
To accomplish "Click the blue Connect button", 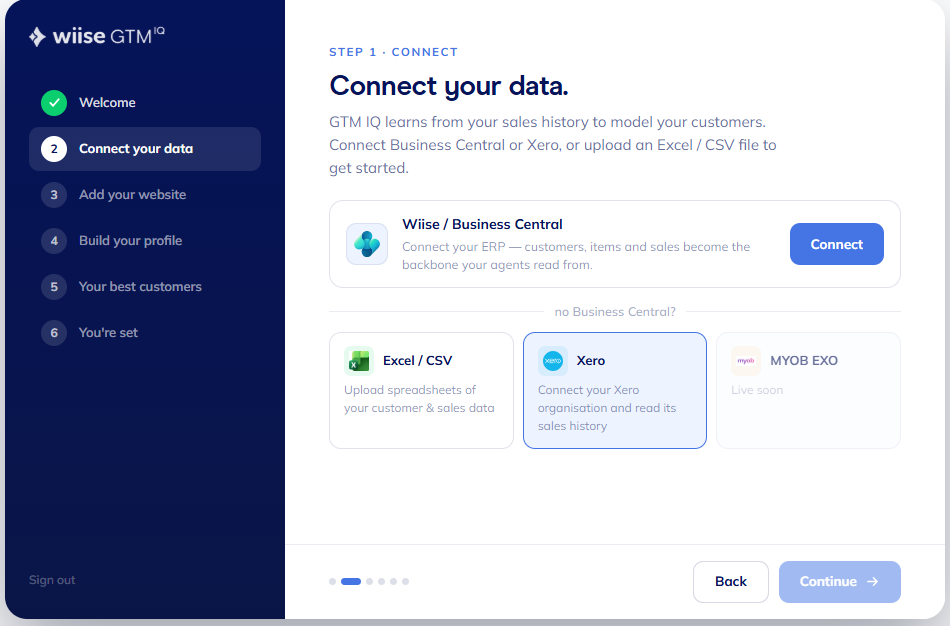I will point(837,244).
